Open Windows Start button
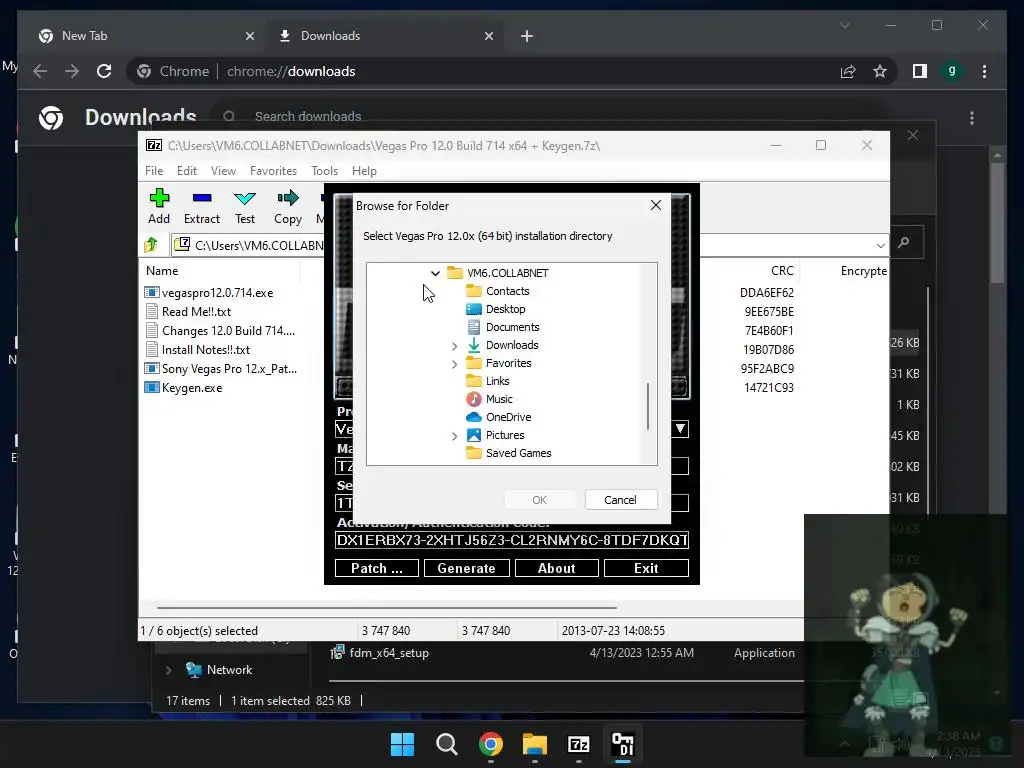The image size is (1024, 768). click(x=402, y=744)
